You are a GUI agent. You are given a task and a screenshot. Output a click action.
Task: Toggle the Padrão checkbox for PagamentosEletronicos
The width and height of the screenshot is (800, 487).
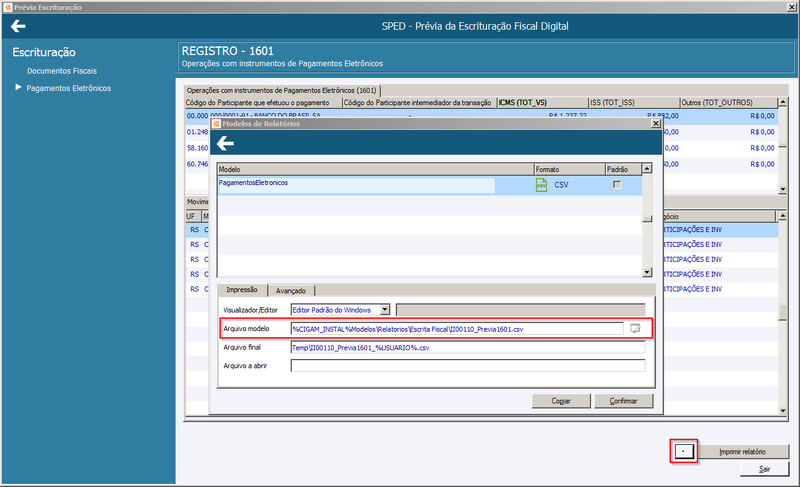[617, 185]
